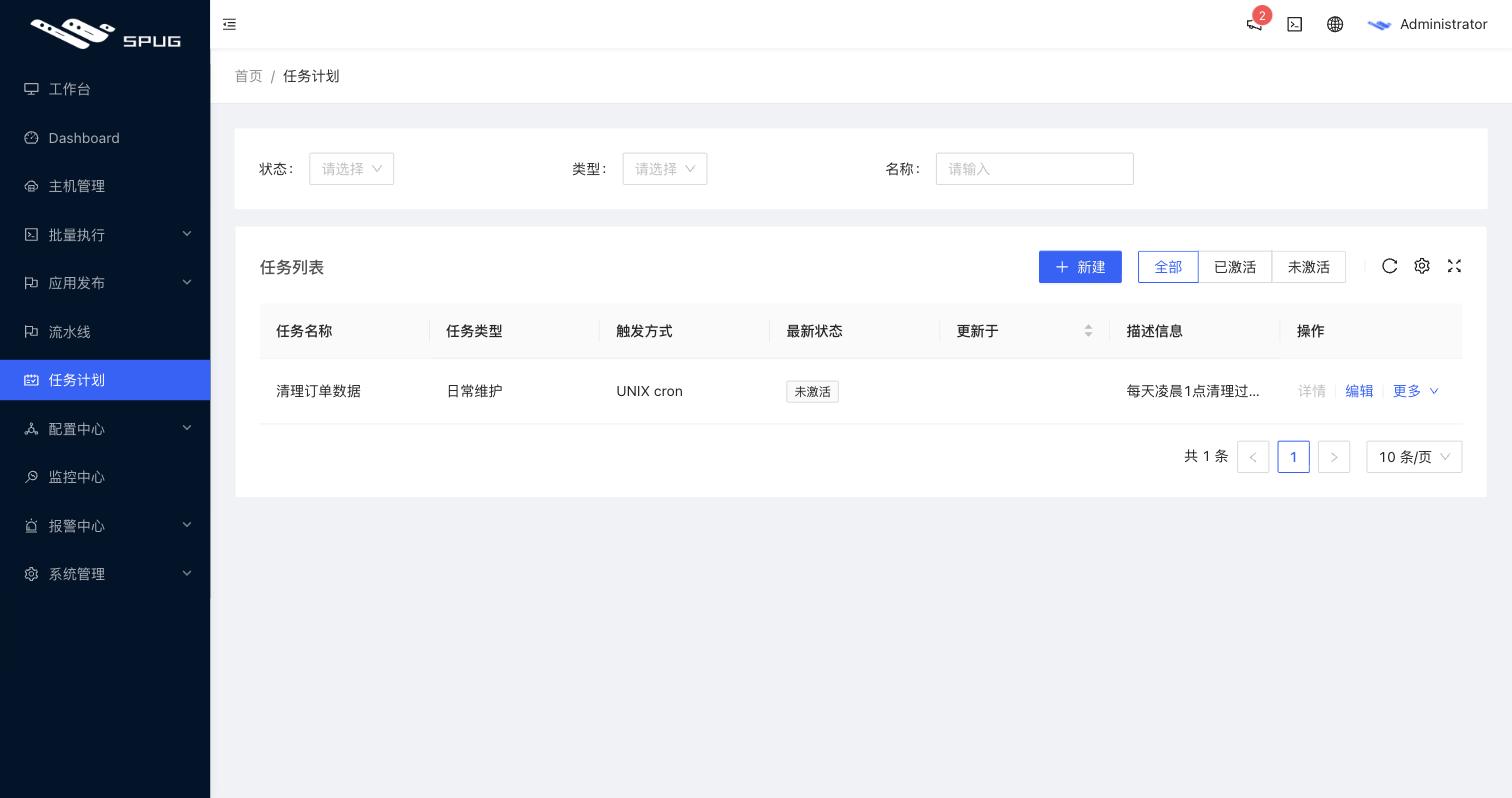Screen dimensions: 1512x798
Task: Collapse the sidebar with the menu fold icon
Action: coord(229,24)
